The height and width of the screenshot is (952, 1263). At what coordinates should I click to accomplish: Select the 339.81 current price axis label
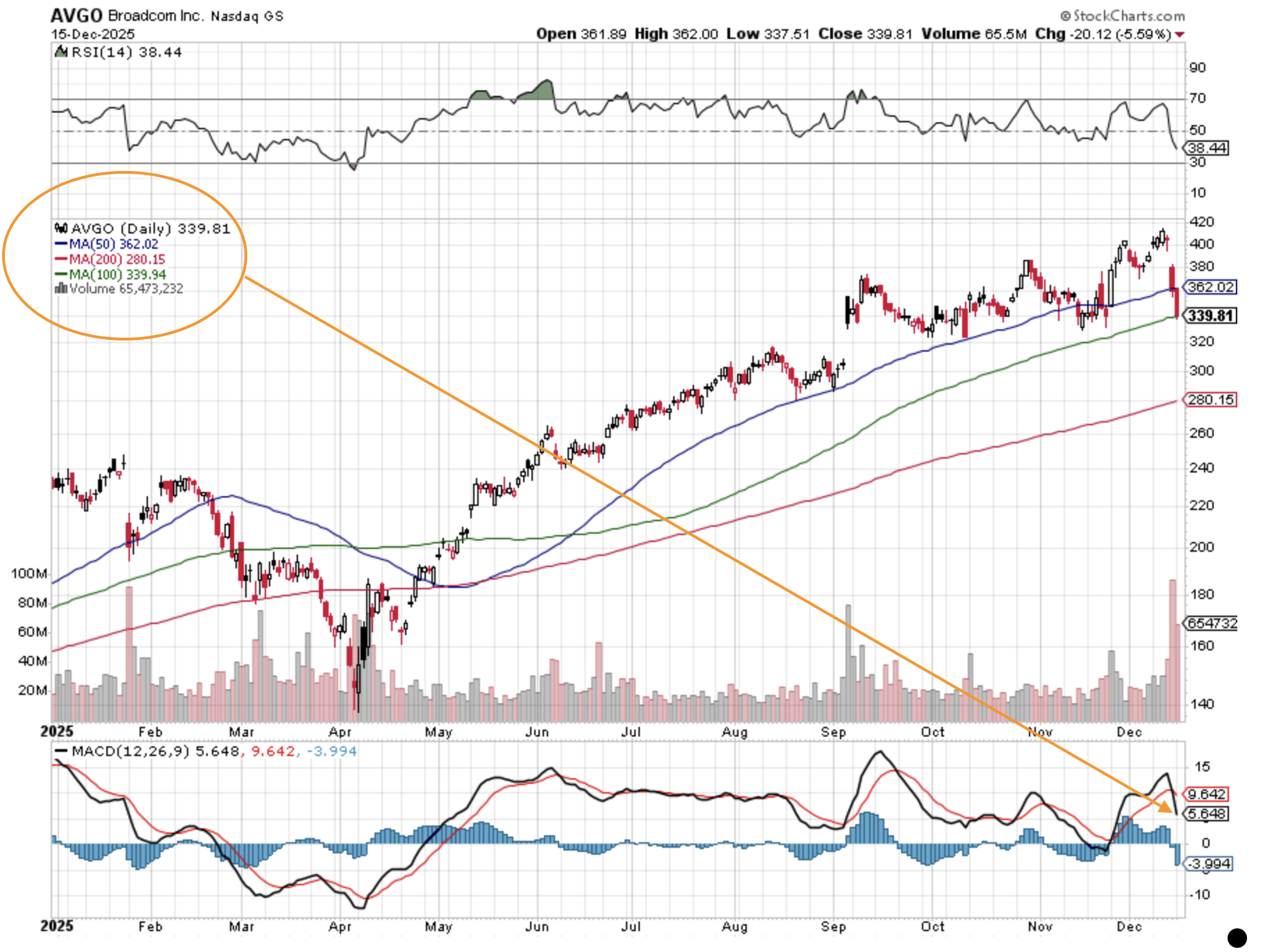point(1210,316)
